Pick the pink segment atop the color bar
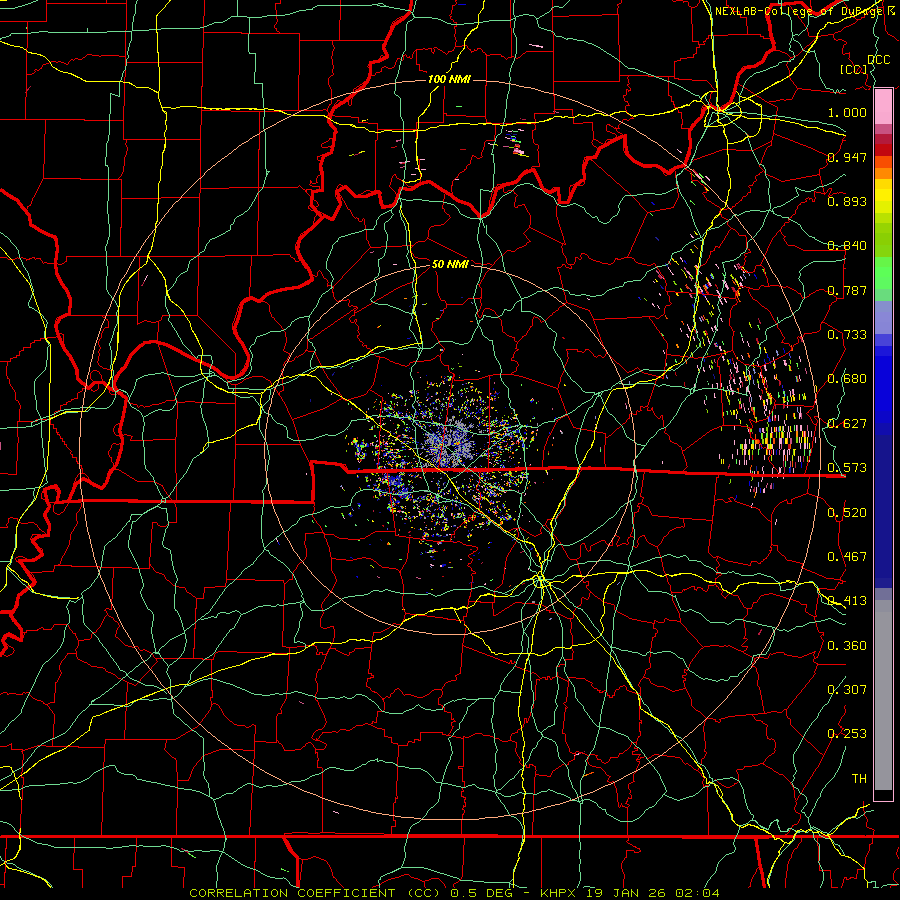The height and width of the screenshot is (900, 900). 883,107
